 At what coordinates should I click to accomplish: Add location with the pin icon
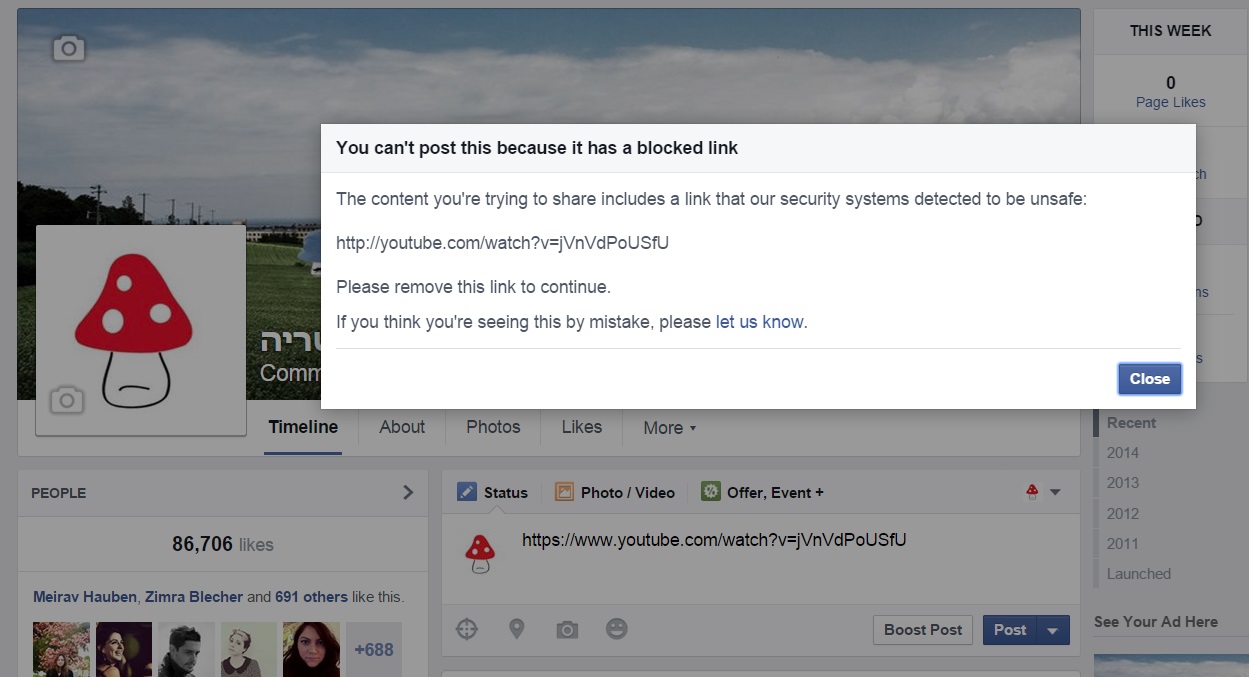[516, 629]
